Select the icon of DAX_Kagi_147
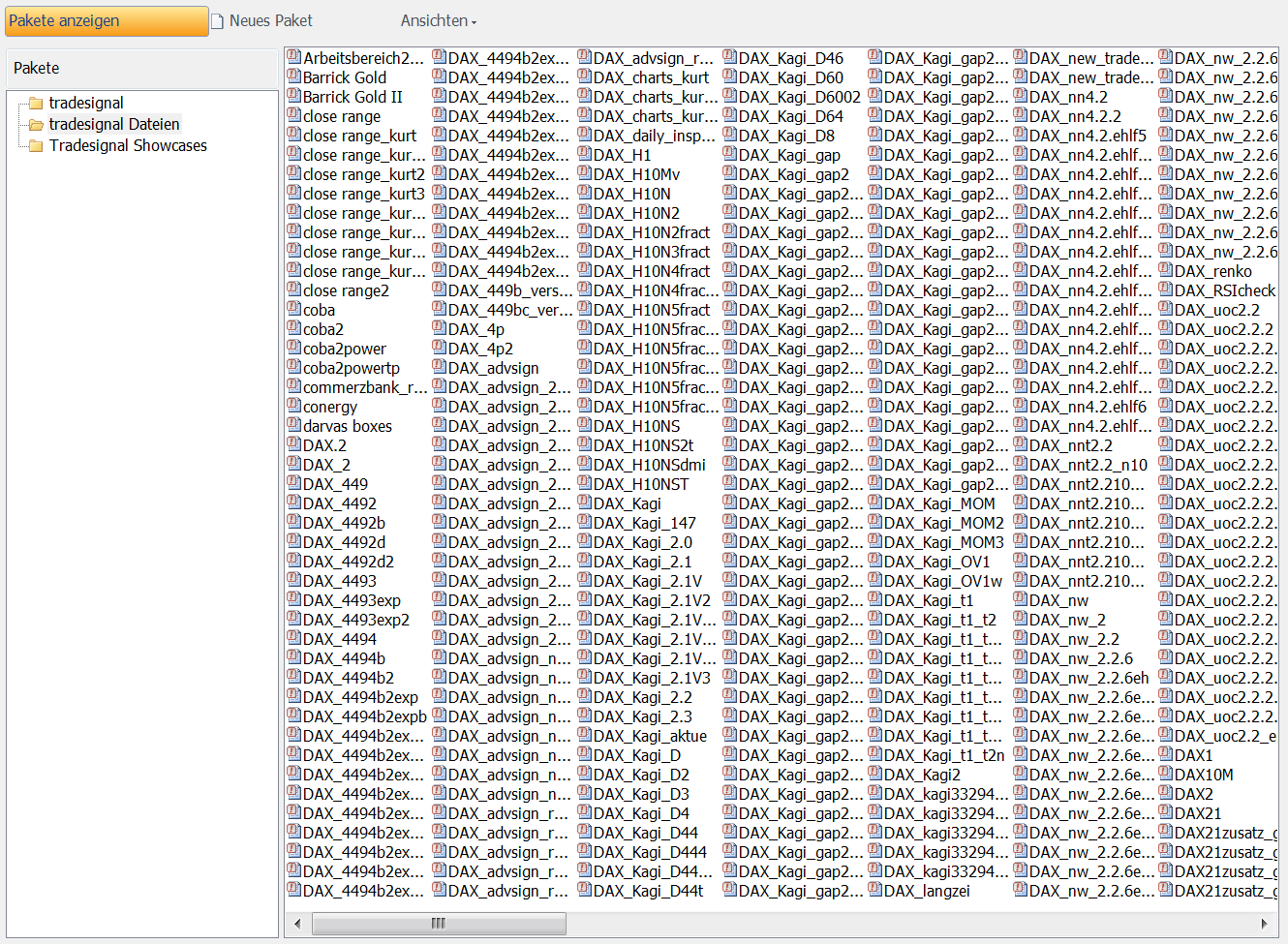The height and width of the screenshot is (944, 1288). pyautogui.click(x=585, y=522)
